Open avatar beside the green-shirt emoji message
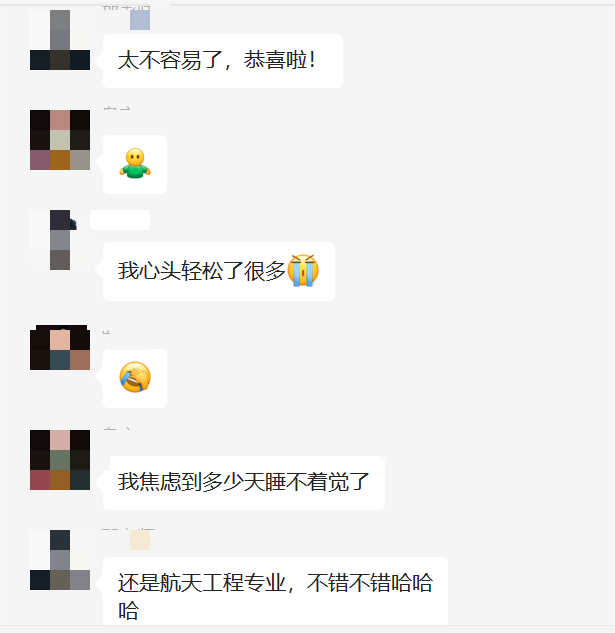Viewport: 615px width, 633px height. 60,140
